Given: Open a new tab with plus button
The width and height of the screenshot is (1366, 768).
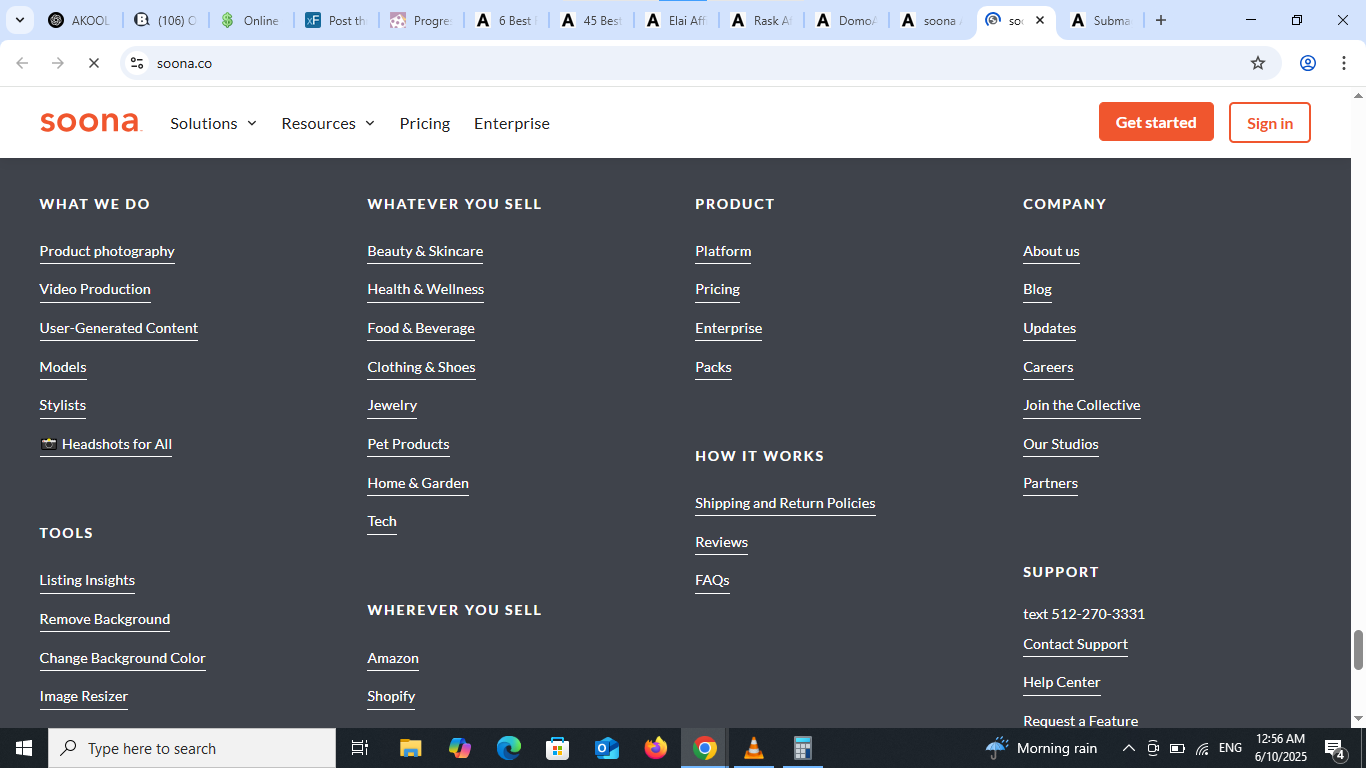Looking at the screenshot, I should tap(1160, 20).
